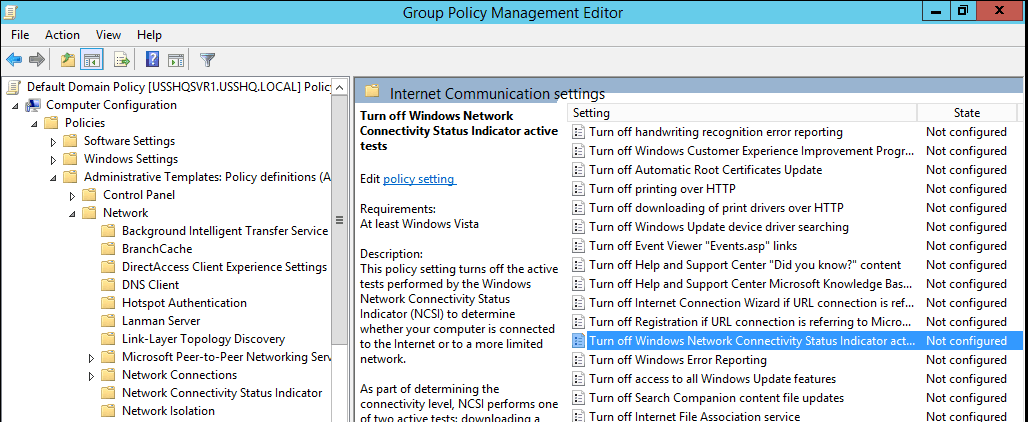Select the DNS Client folder

pos(150,285)
